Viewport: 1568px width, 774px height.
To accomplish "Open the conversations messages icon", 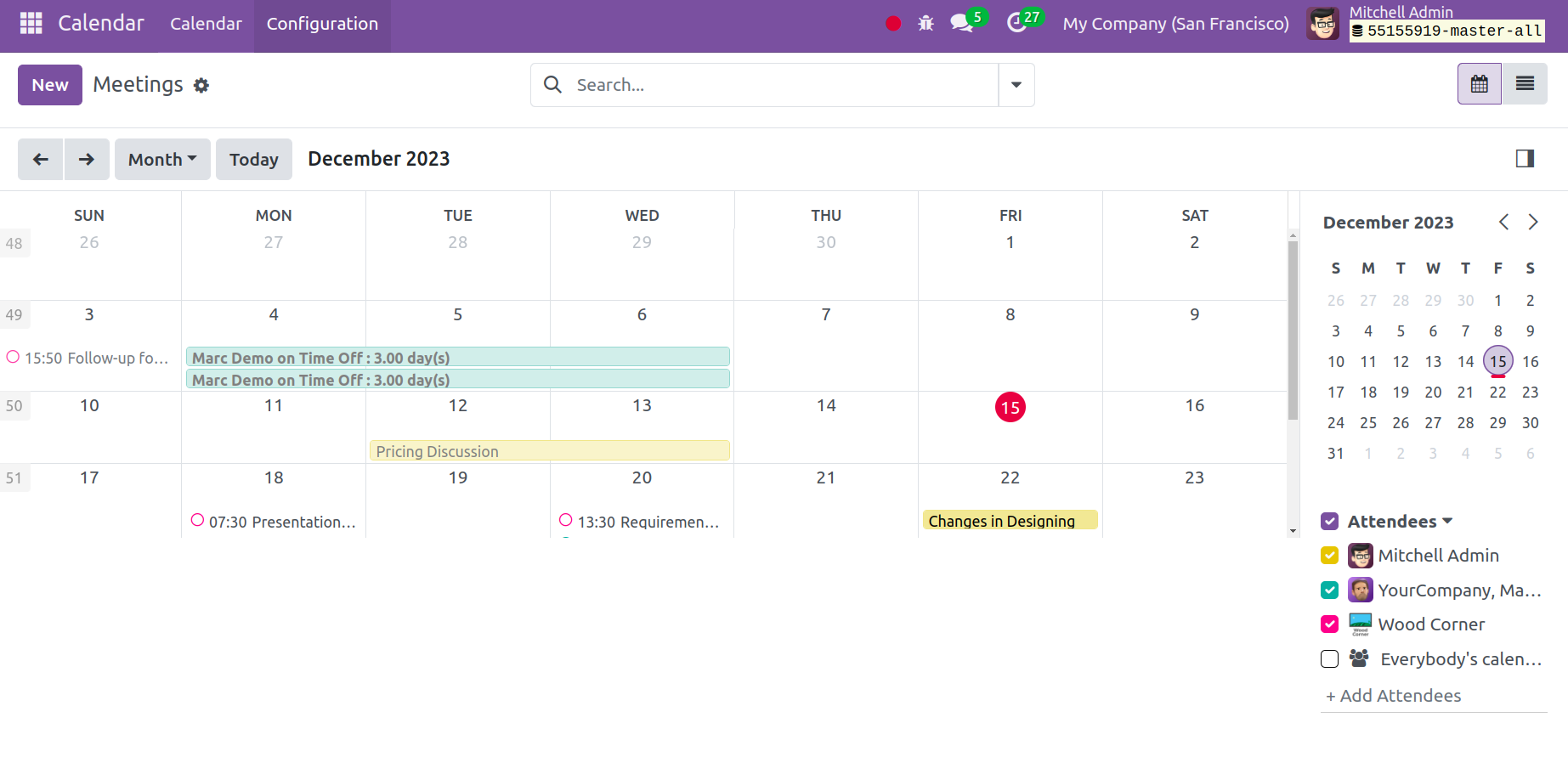I will [x=961, y=24].
